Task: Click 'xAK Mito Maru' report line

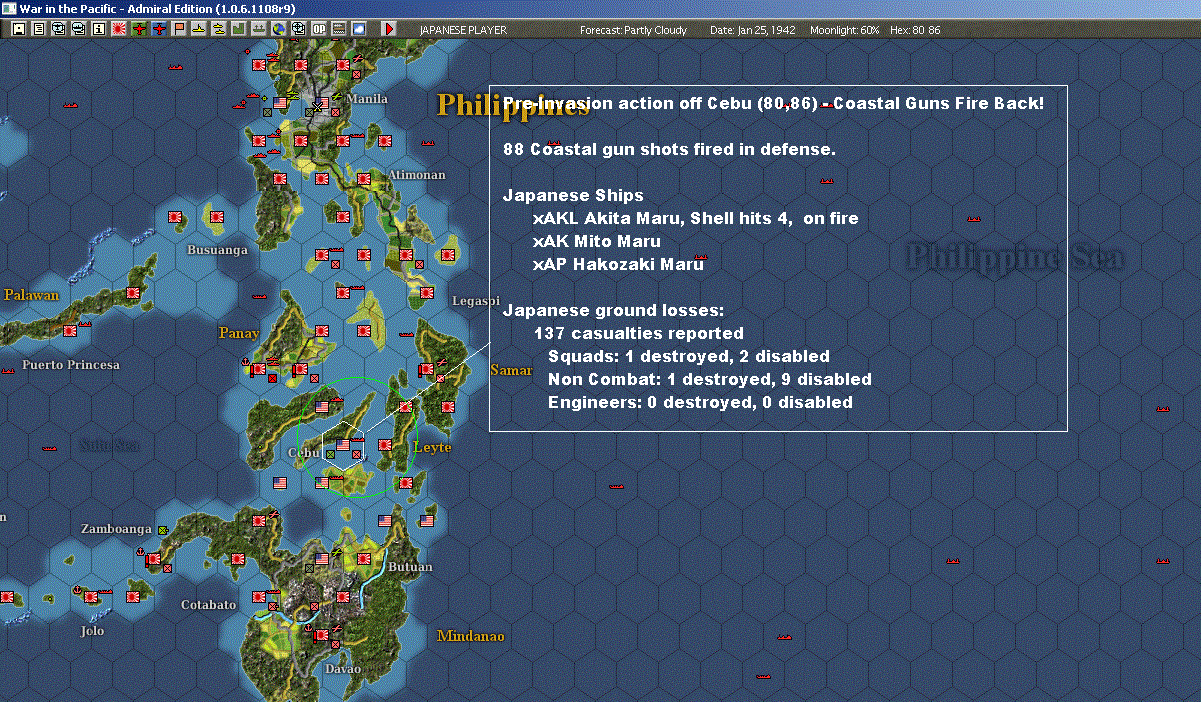Action: 597,241
